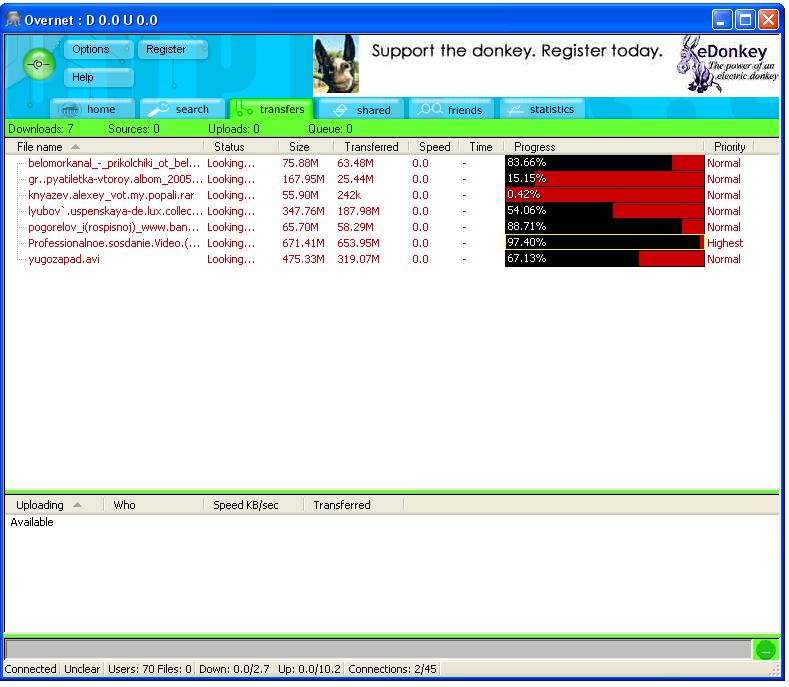Sort downloads by Transferred column header
Image resolution: width=789 pixels, height=687 pixels.
click(x=371, y=147)
